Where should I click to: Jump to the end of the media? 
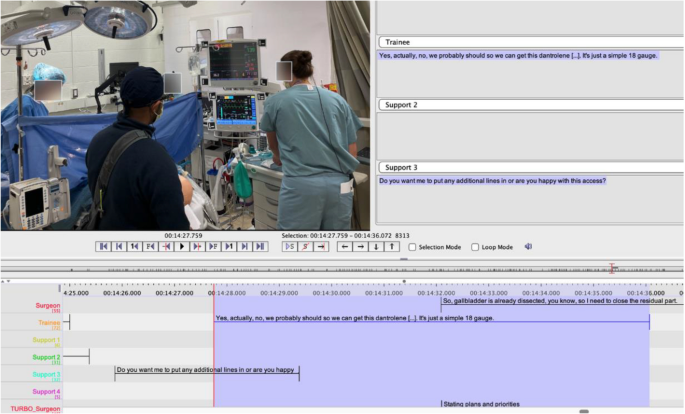pos(260,247)
